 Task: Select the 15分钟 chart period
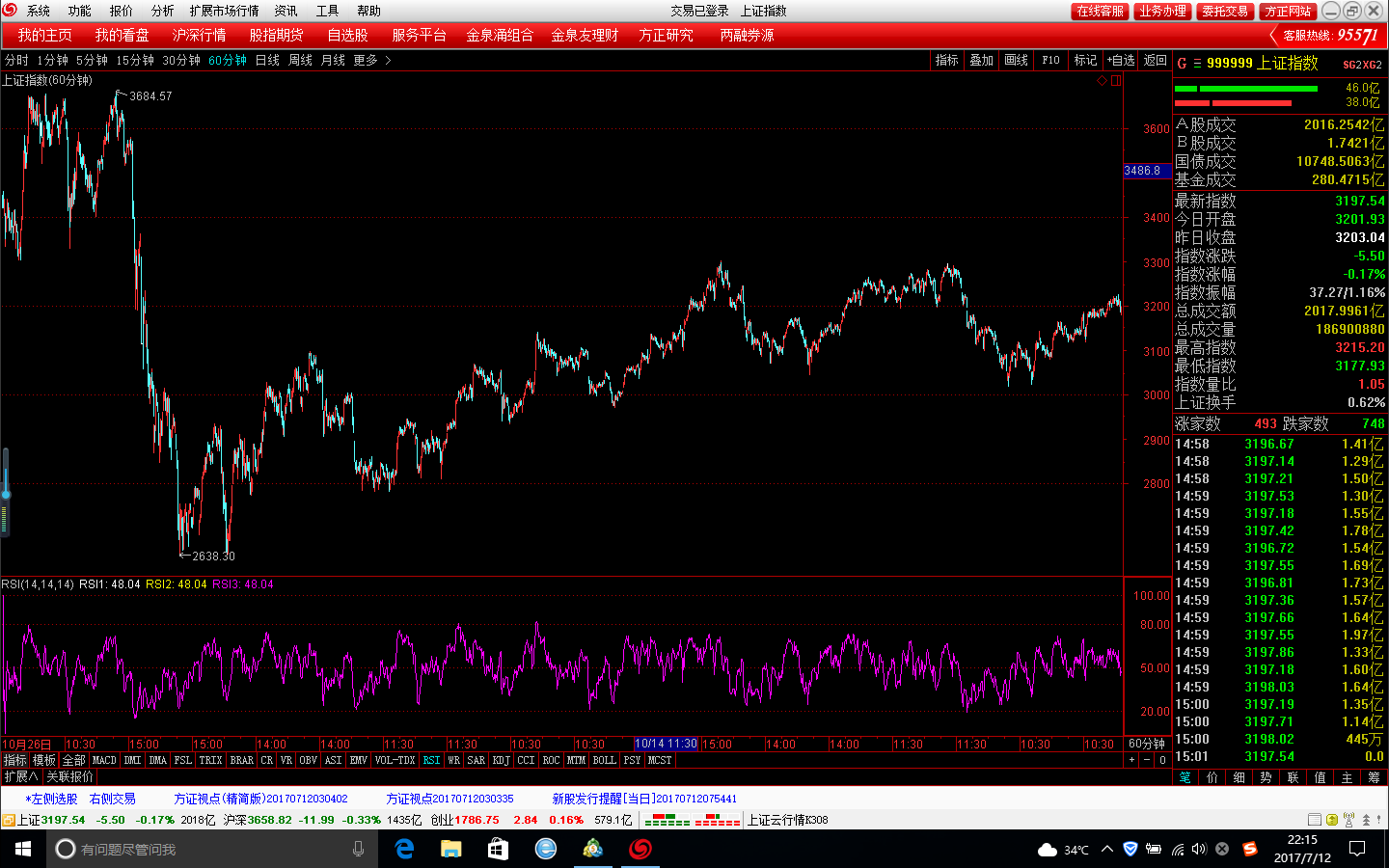[x=135, y=60]
